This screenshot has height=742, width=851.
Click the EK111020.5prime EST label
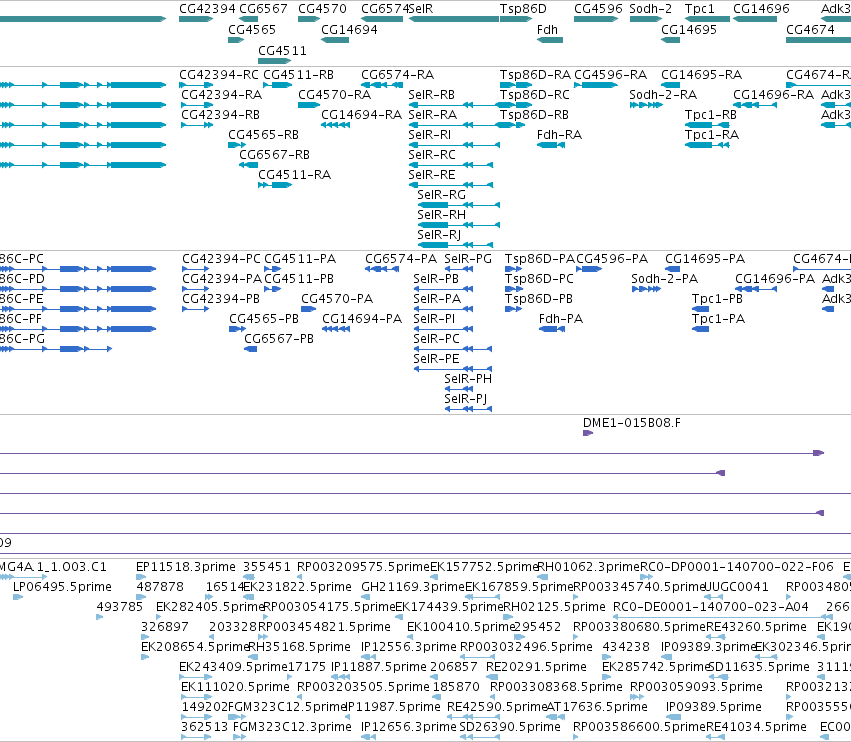tap(235, 687)
